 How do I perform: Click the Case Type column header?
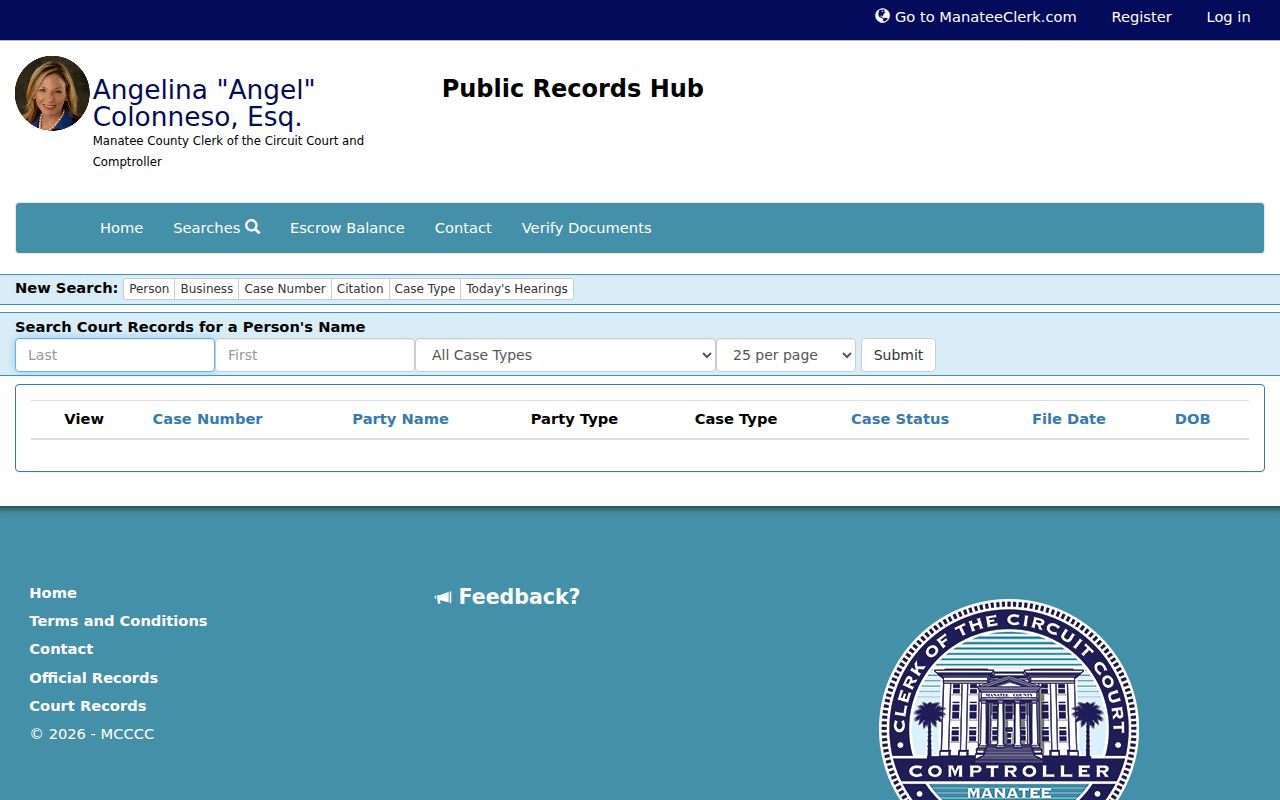point(736,419)
